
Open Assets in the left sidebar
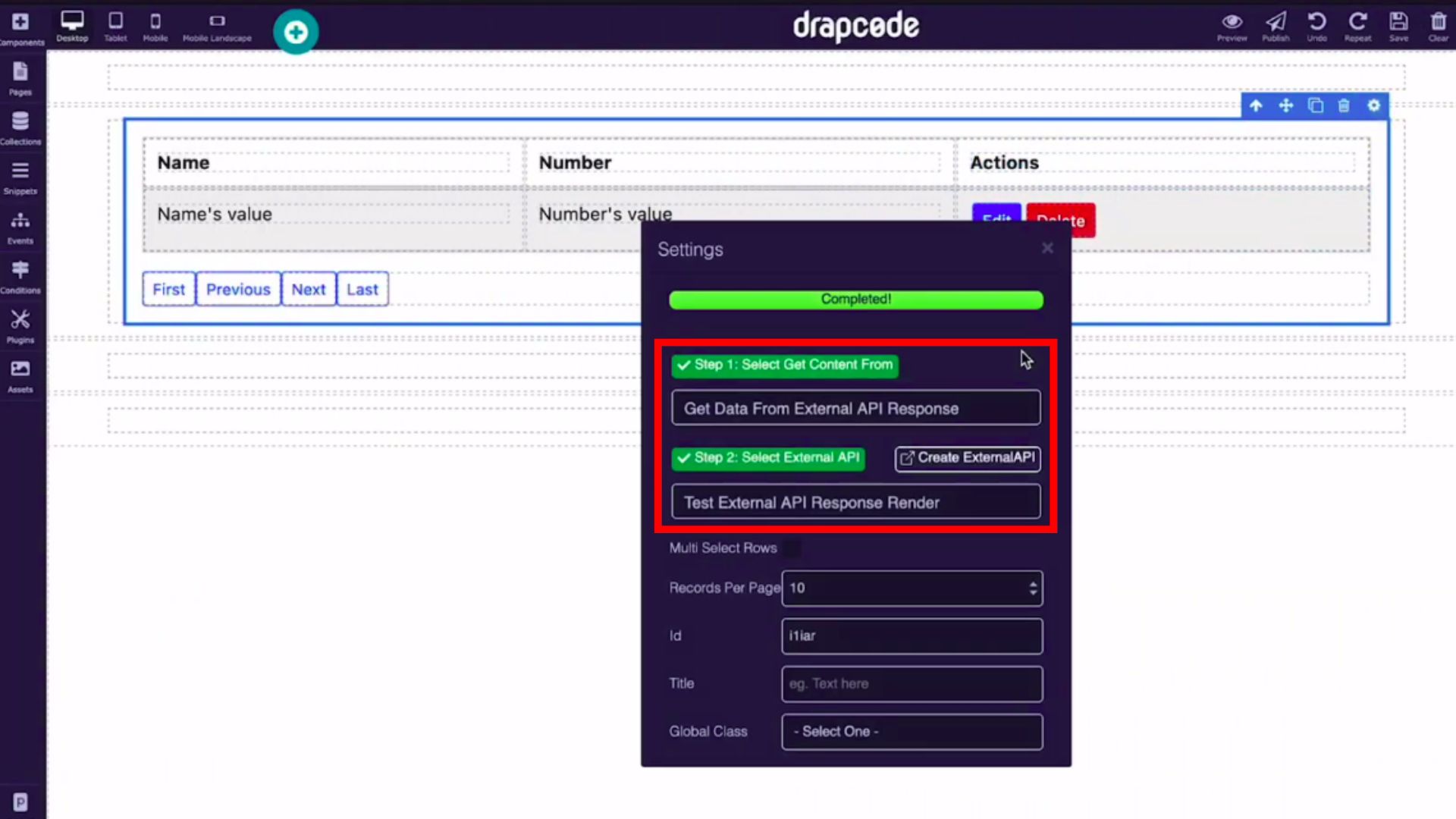point(20,376)
